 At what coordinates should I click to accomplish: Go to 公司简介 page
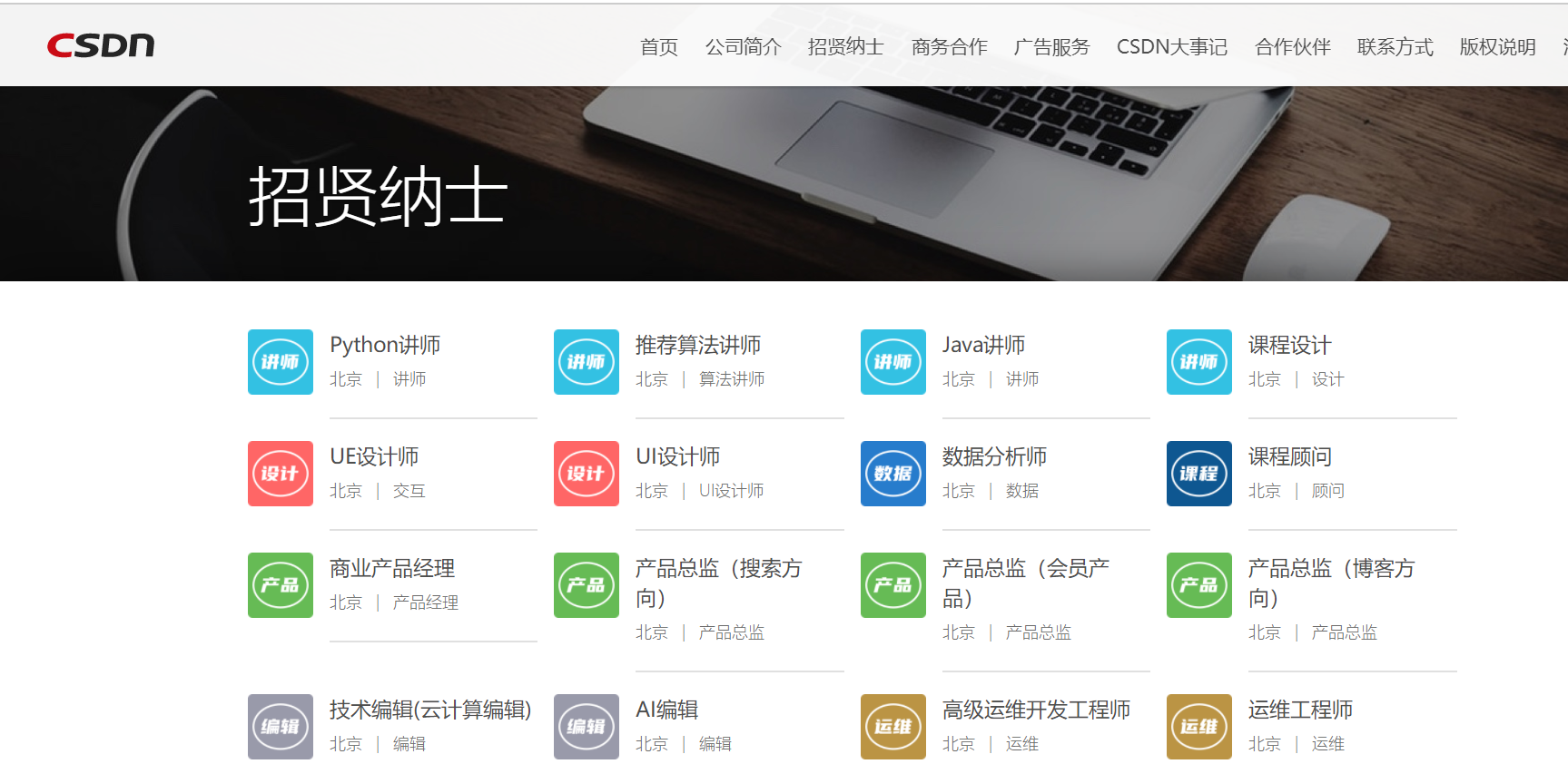click(x=743, y=47)
